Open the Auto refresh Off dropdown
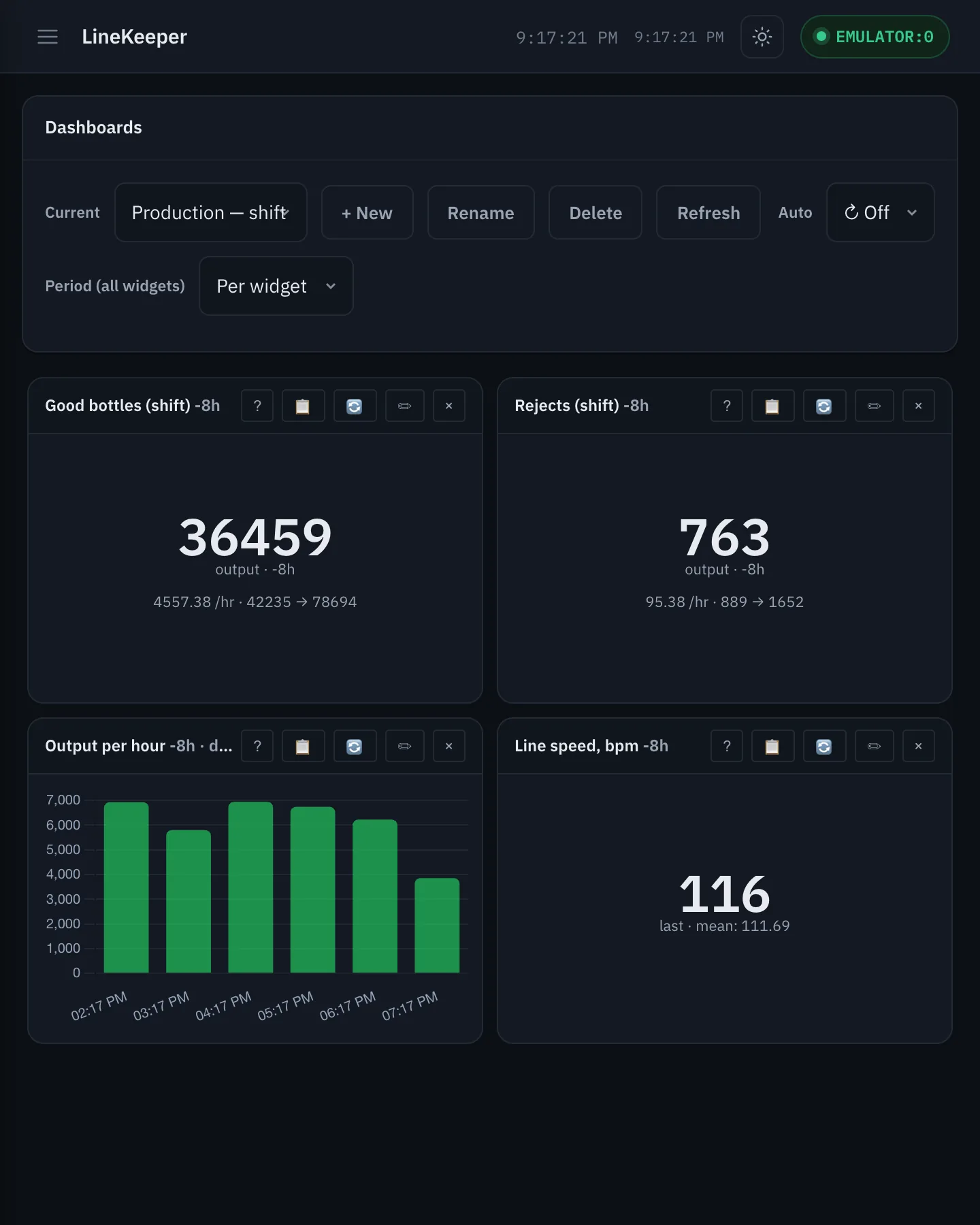The width and height of the screenshot is (980, 1225). pos(881,212)
